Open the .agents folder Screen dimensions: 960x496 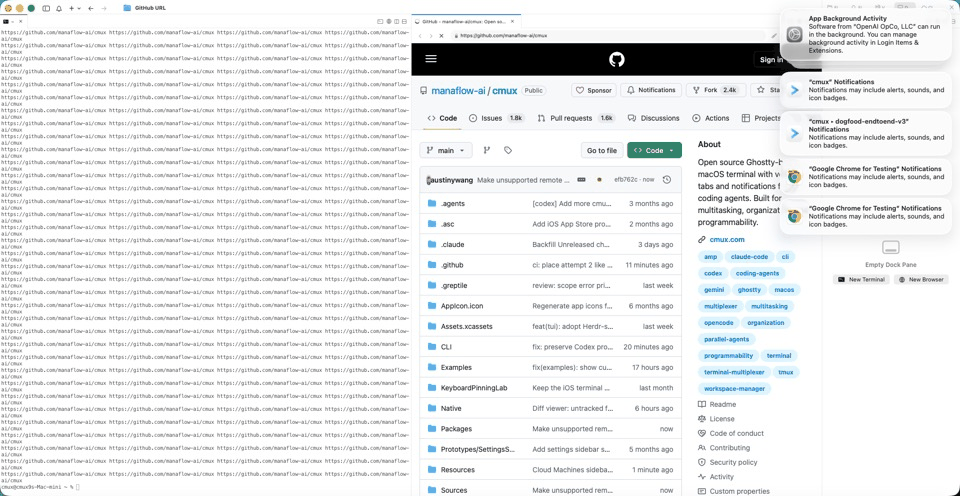tap(452, 204)
